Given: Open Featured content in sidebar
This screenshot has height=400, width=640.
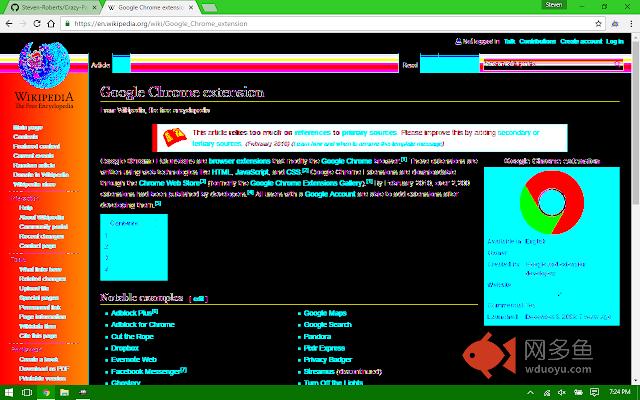Looking at the screenshot, I should pos(36,146).
